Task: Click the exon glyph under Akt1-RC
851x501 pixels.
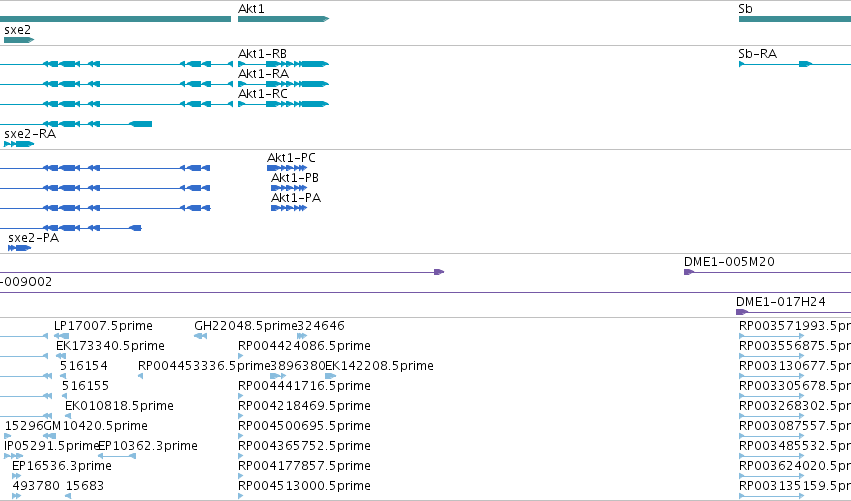Action: click(283, 104)
